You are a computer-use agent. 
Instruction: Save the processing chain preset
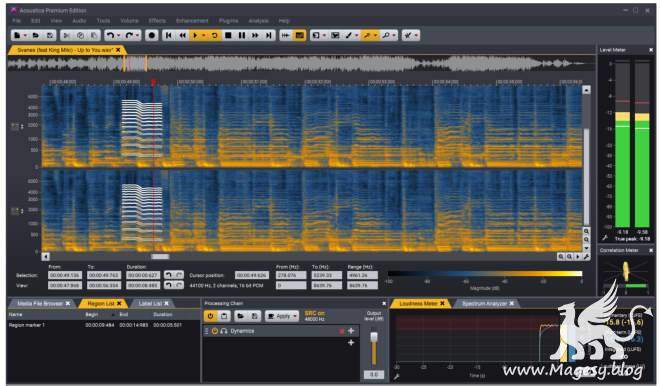[254, 316]
